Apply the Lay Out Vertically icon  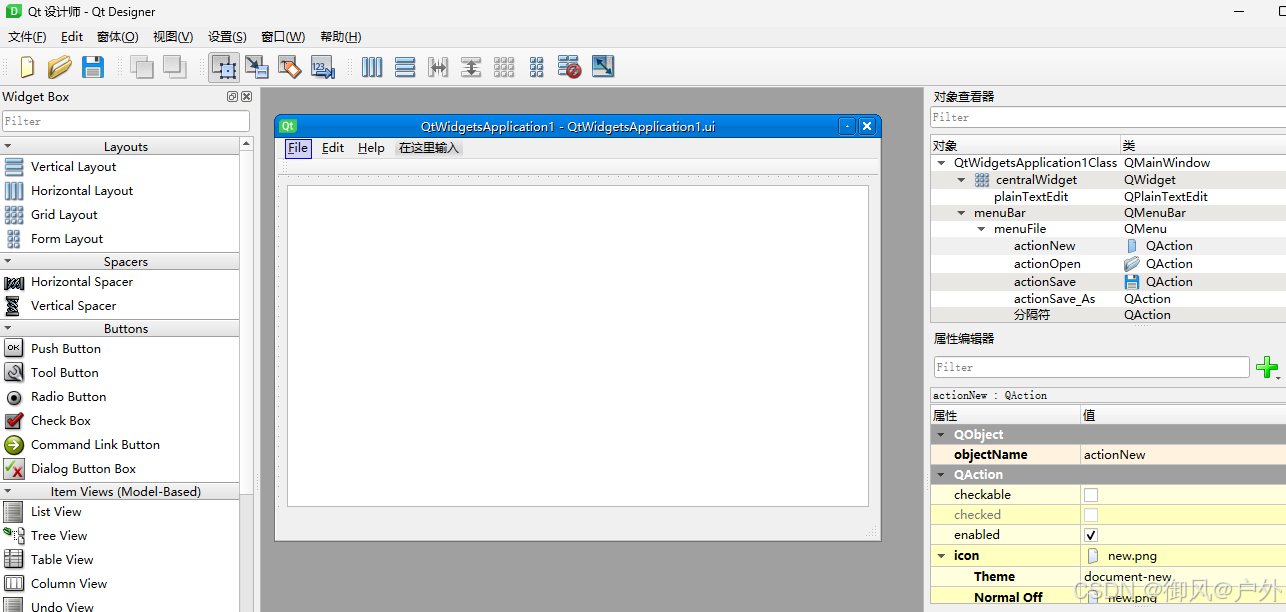pos(405,67)
